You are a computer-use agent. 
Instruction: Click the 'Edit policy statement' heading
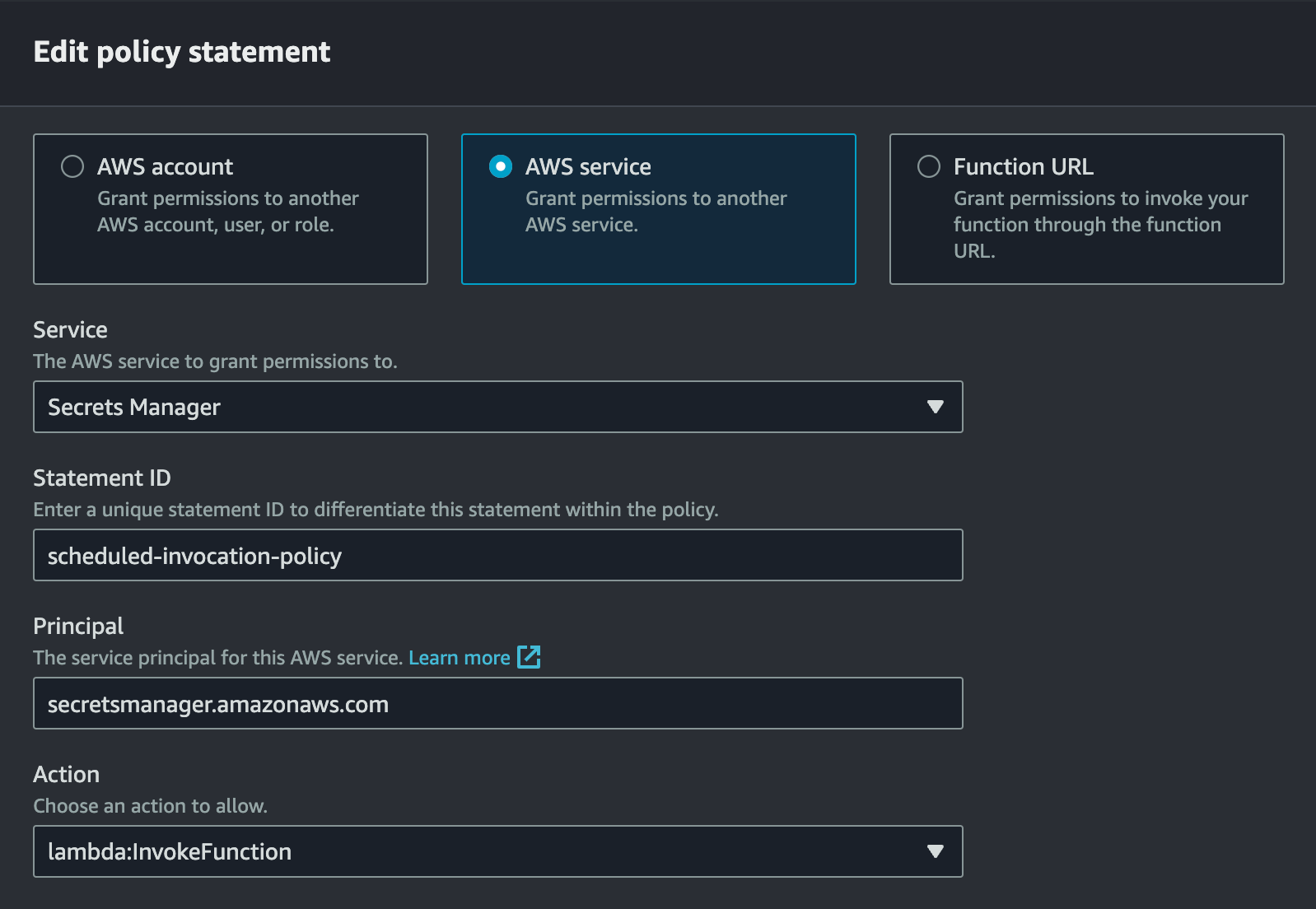[x=182, y=52]
